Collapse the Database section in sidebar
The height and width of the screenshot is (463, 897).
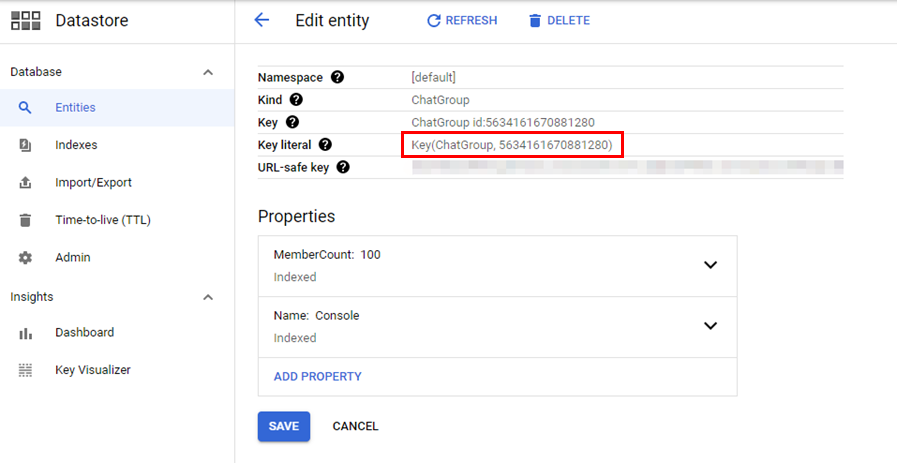coord(208,72)
